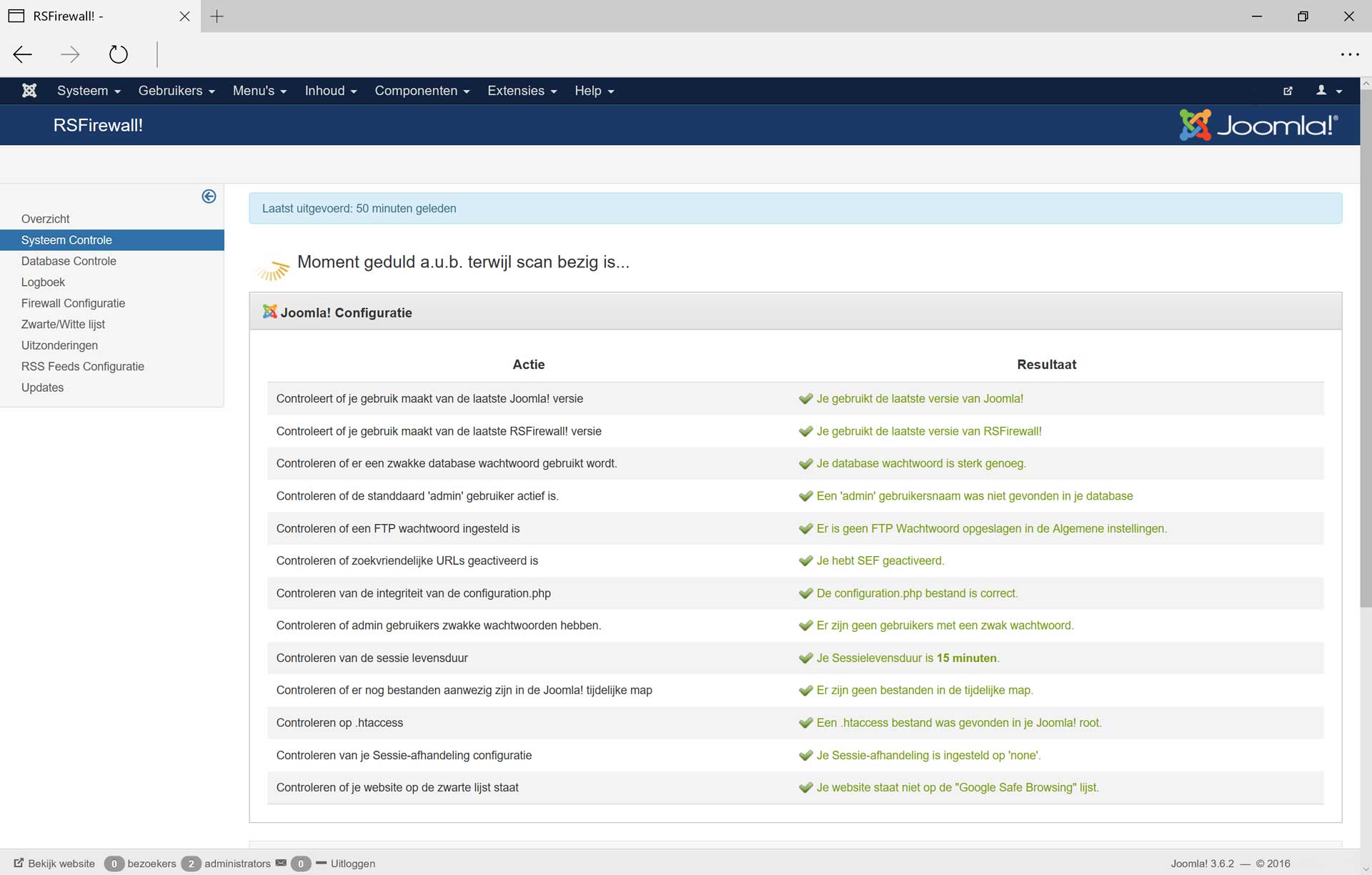Image resolution: width=1372 pixels, height=875 pixels.
Task: Go to Overzicht in sidebar
Action: pos(46,219)
